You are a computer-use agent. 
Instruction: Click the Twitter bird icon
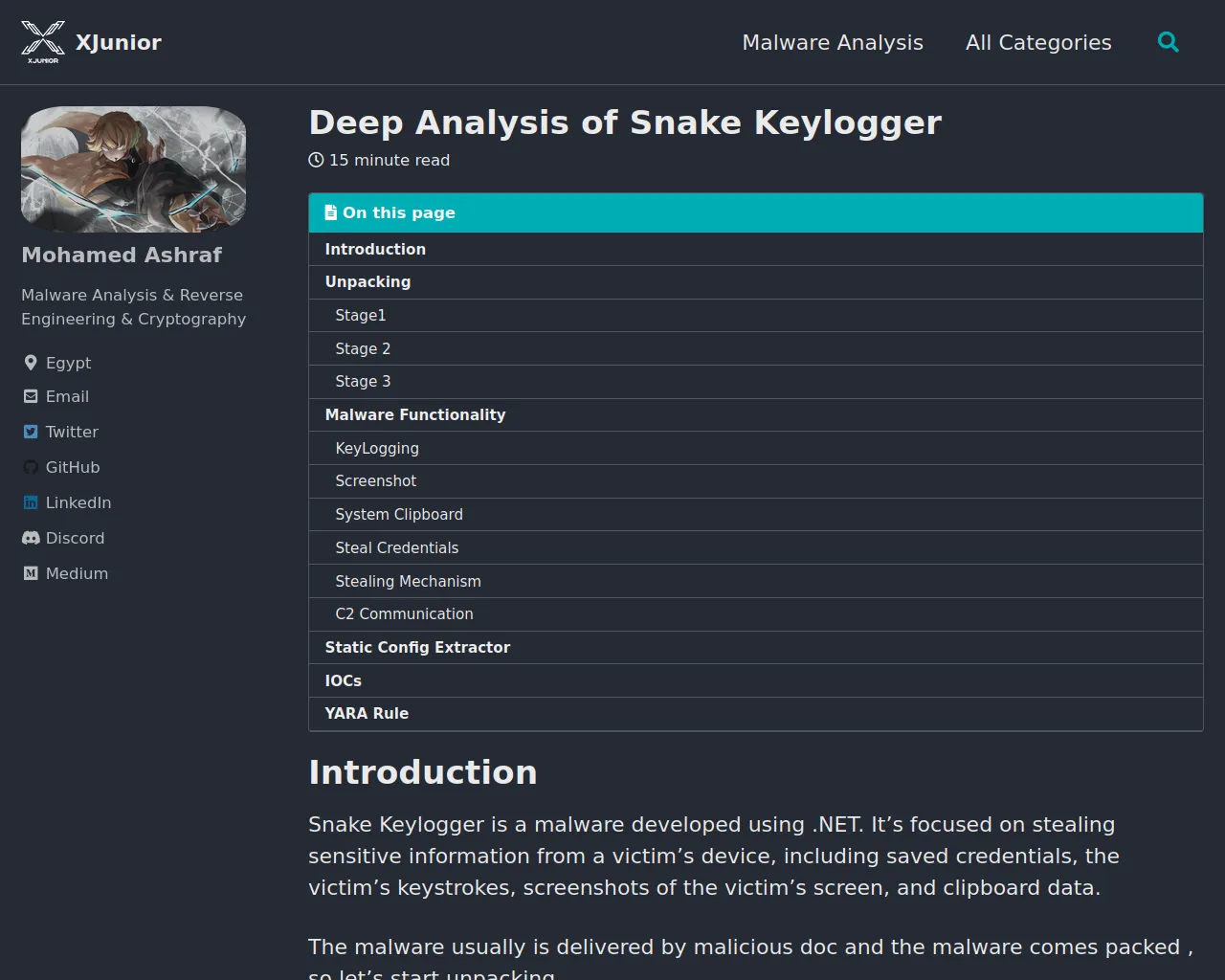click(31, 433)
